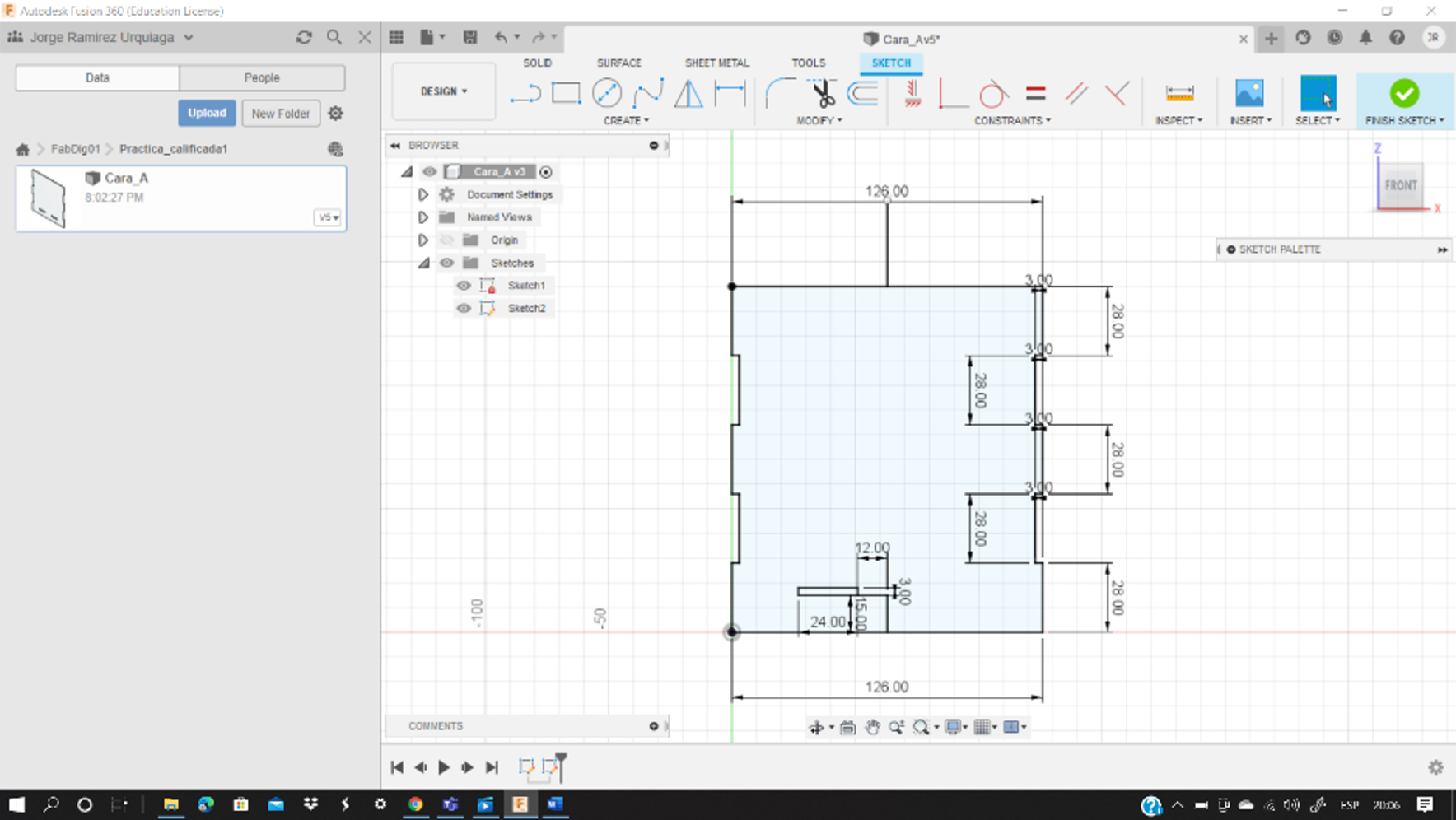Select the 2-Point Rectangle tool

point(566,93)
